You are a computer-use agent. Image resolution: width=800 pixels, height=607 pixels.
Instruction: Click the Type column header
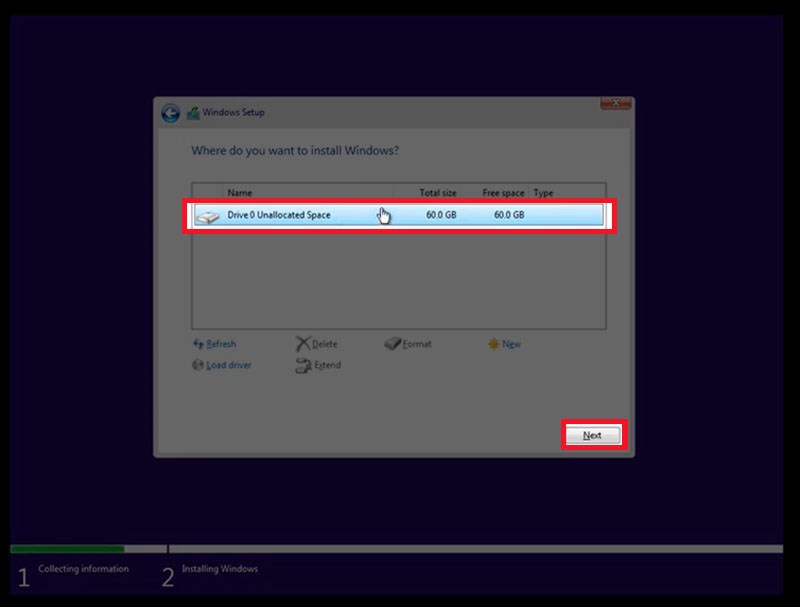(543, 193)
